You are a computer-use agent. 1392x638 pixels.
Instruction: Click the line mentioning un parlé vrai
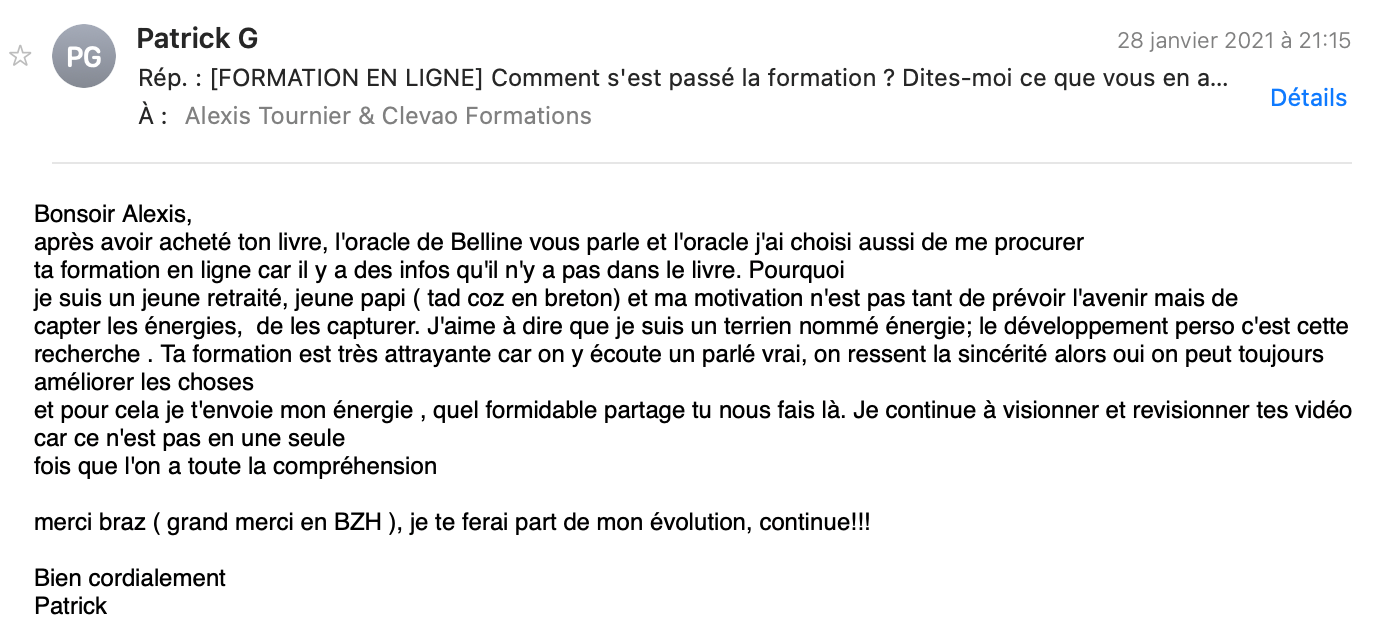pyautogui.click(x=679, y=354)
